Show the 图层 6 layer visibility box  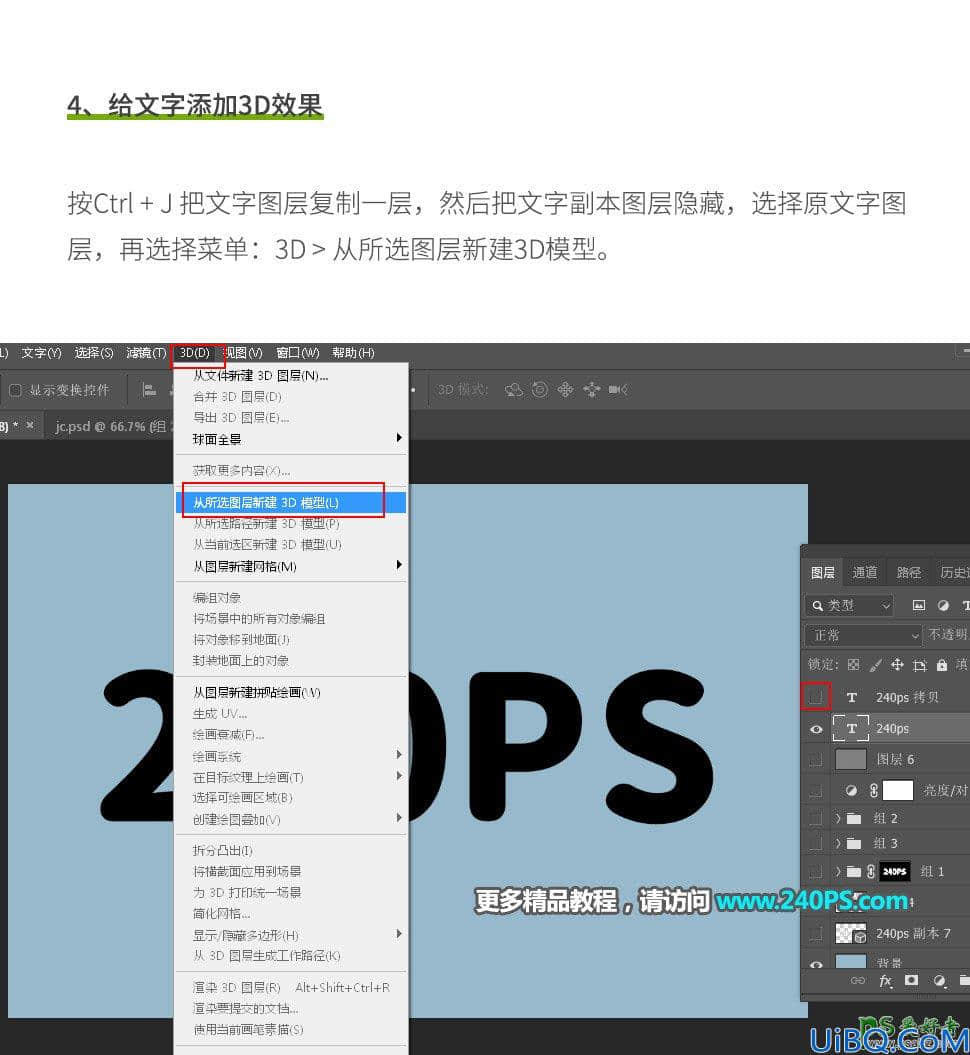tap(816, 760)
